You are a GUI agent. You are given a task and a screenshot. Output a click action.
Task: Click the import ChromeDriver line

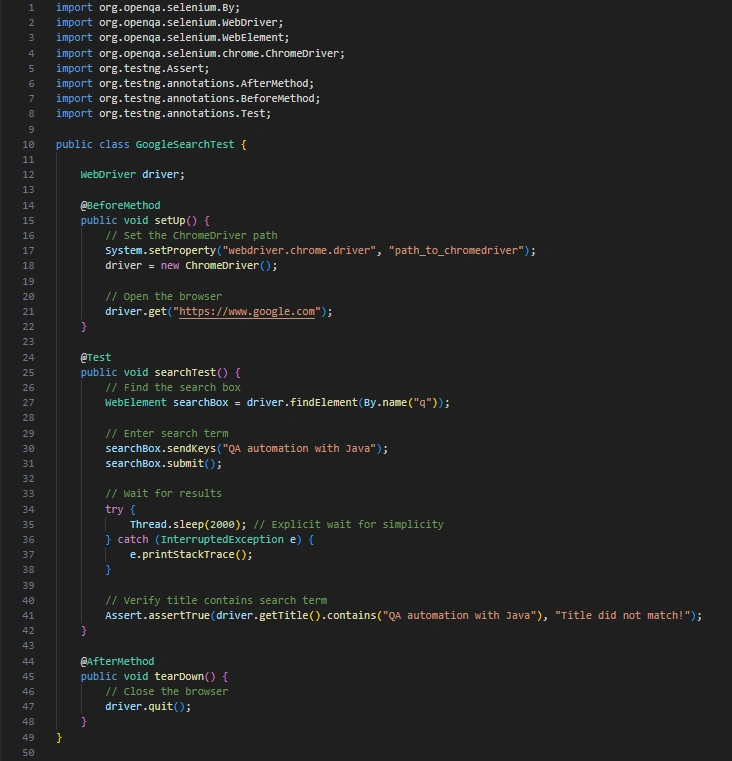tap(200, 53)
